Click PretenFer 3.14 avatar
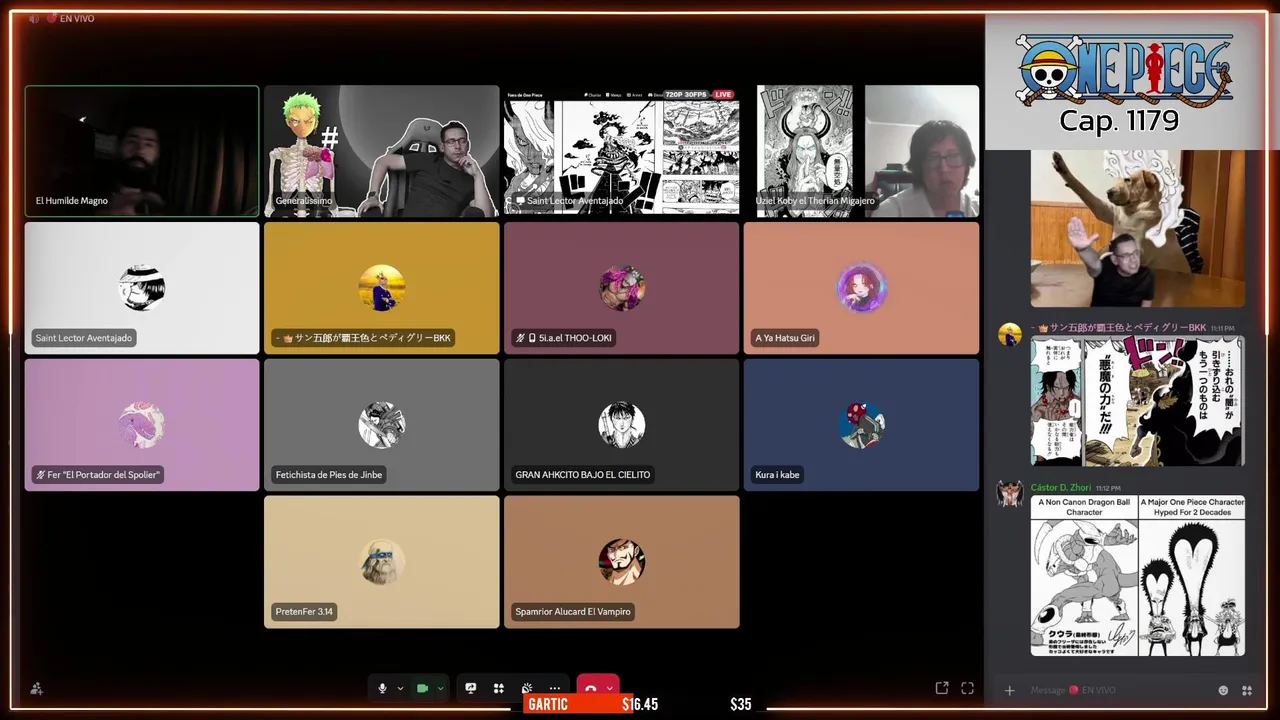This screenshot has height=720, width=1280. point(382,562)
